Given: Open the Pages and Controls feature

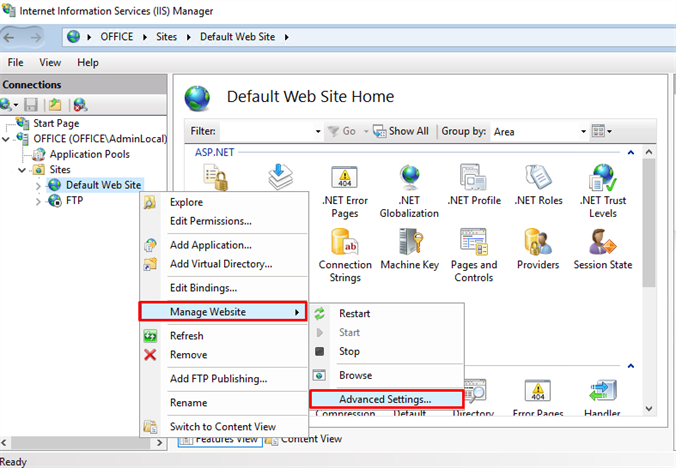Looking at the screenshot, I should pos(474,256).
